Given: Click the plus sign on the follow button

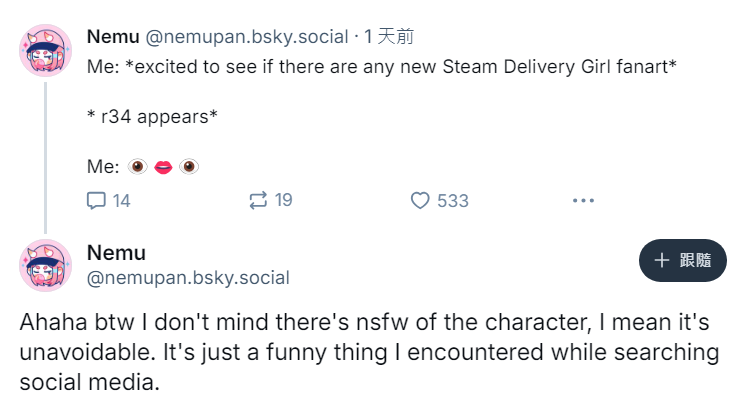Looking at the screenshot, I should pyautogui.click(x=661, y=260).
